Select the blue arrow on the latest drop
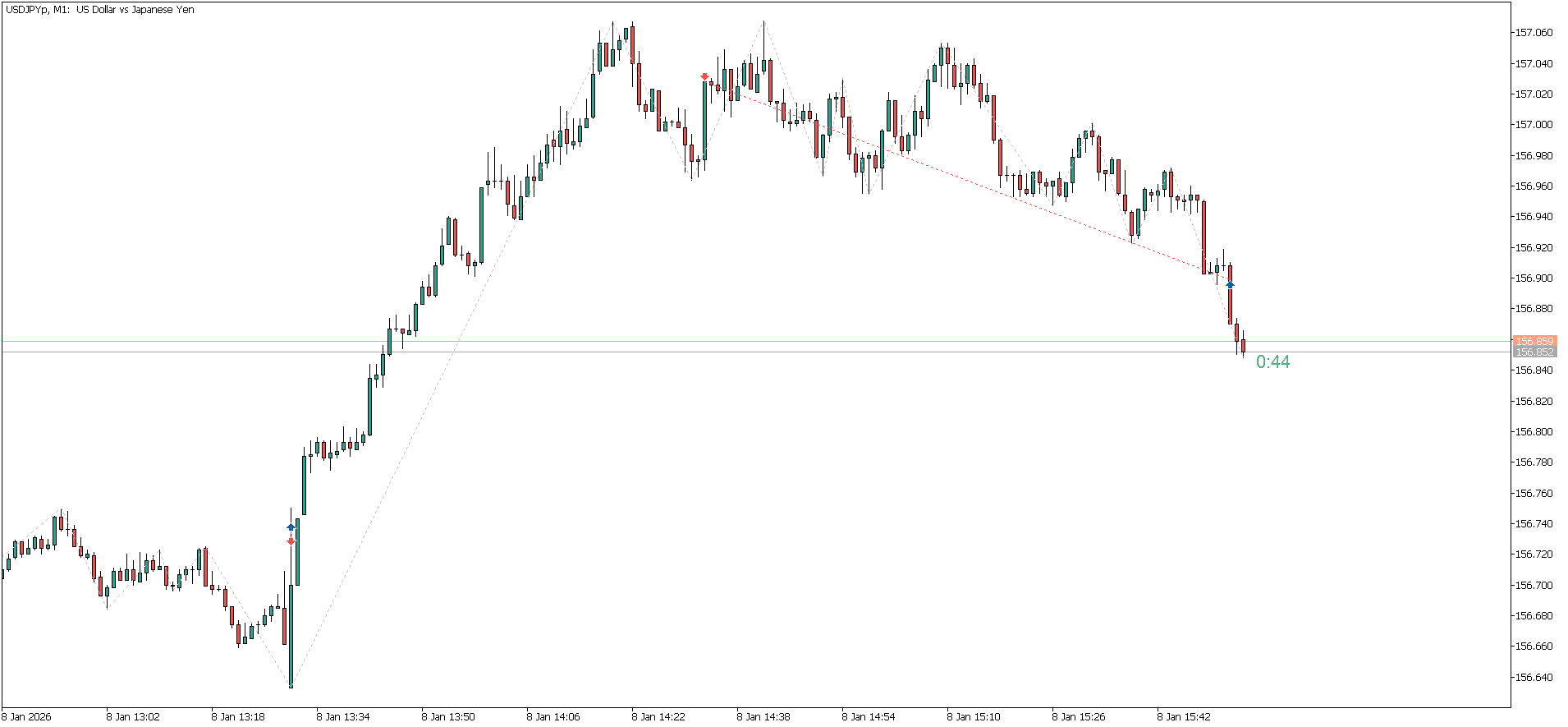This screenshot has height=727, width=1568. click(1230, 284)
